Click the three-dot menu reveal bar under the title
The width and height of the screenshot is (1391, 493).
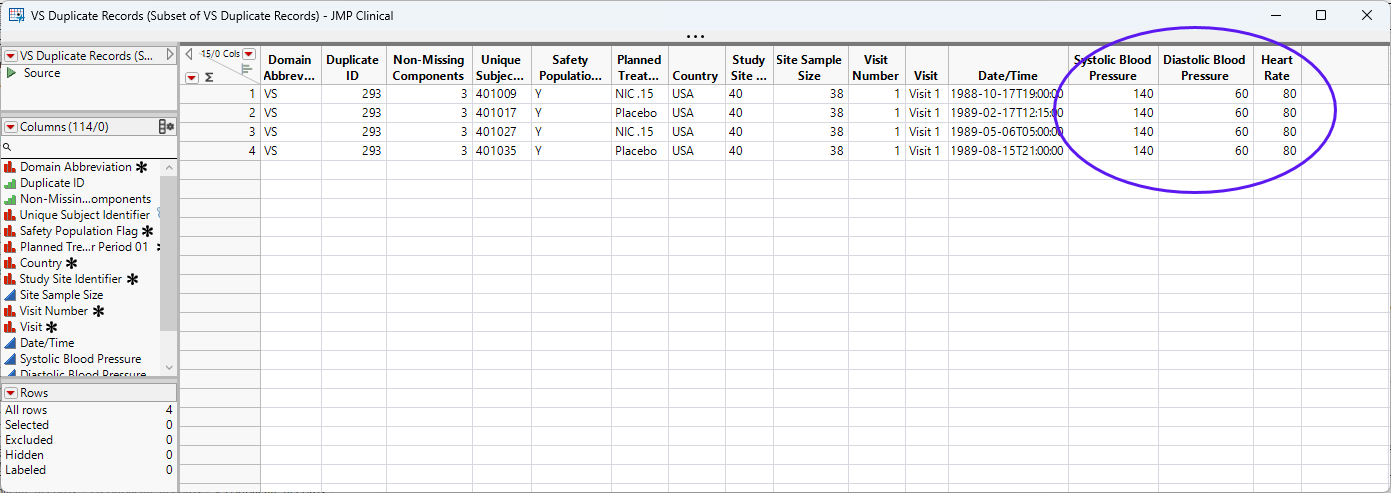tap(695, 37)
